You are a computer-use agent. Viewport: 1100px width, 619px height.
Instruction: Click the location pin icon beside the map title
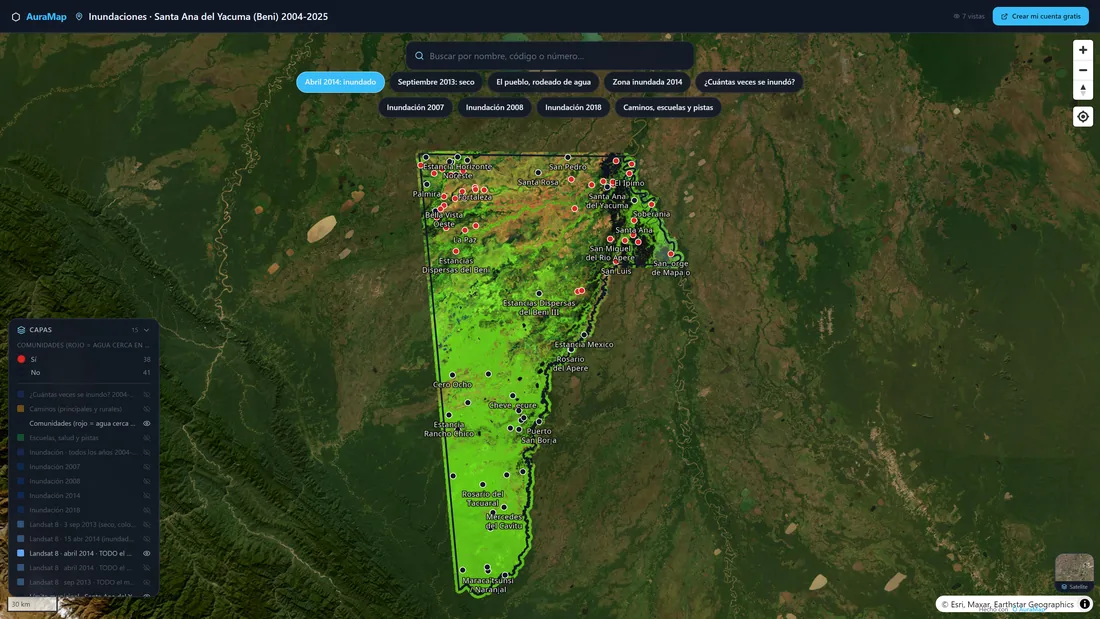click(x=79, y=16)
